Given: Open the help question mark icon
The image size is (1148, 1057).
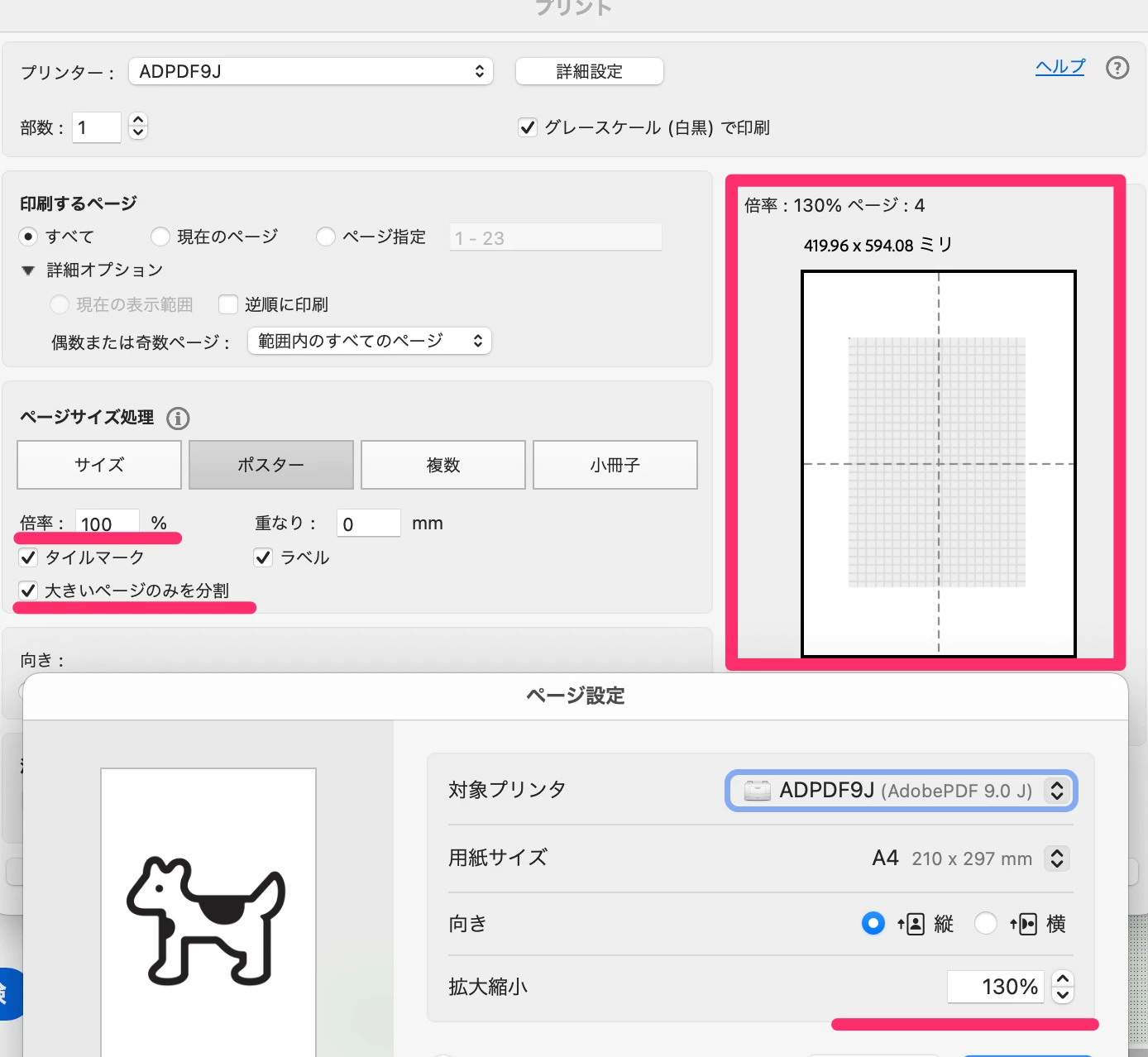Looking at the screenshot, I should pyautogui.click(x=1117, y=68).
